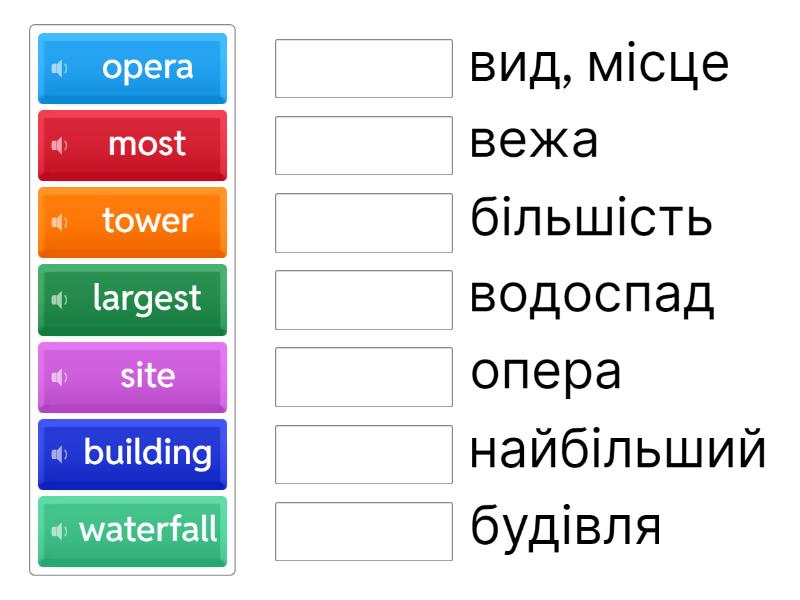The height and width of the screenshot is (600, 800).
Task: Click the drop slot next to будівля
Action: click(364, 530)
